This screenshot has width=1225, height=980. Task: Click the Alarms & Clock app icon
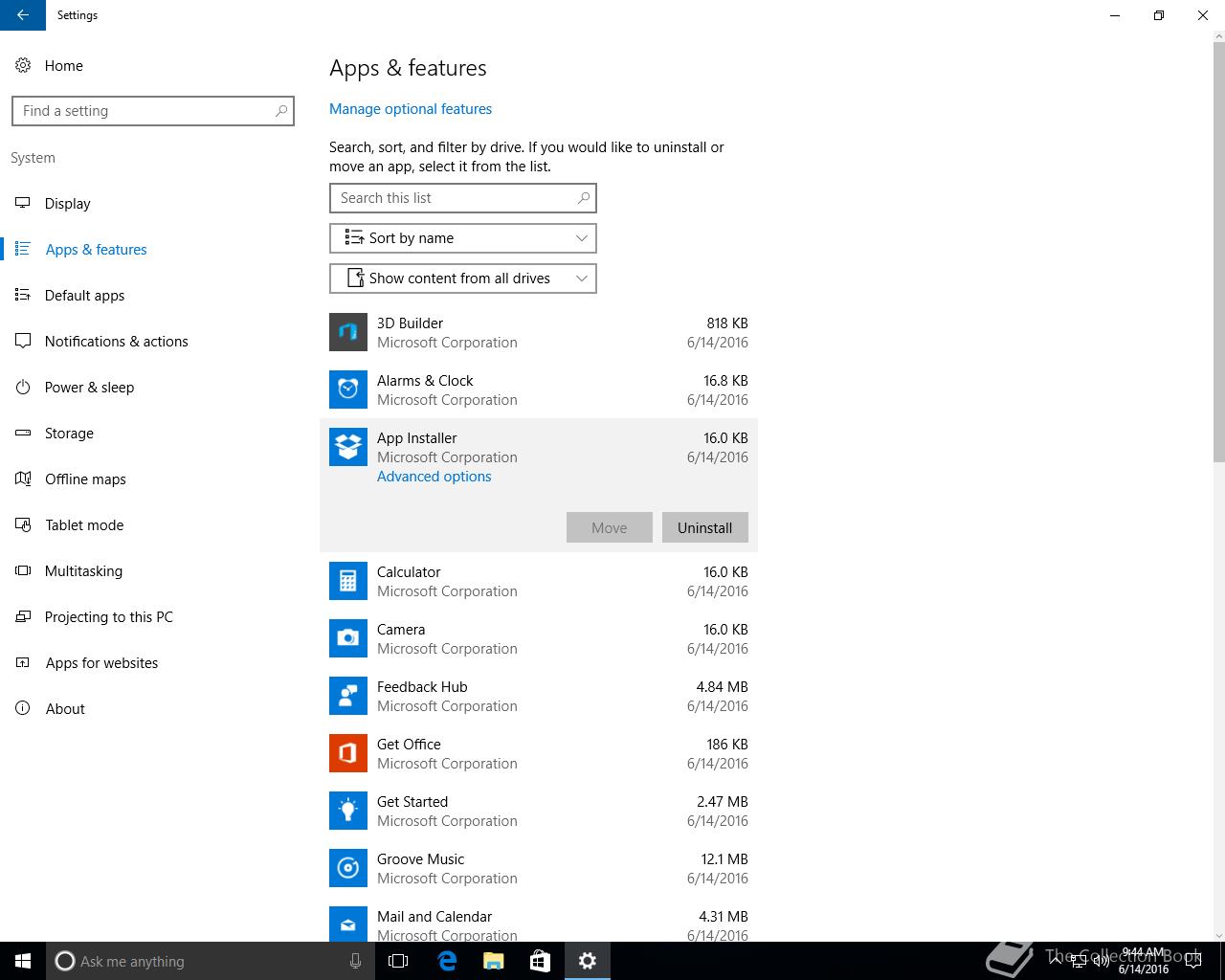click(348, 390)
